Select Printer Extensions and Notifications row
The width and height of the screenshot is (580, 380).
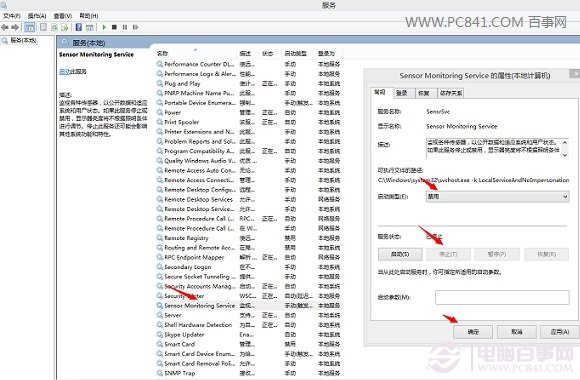249,132
